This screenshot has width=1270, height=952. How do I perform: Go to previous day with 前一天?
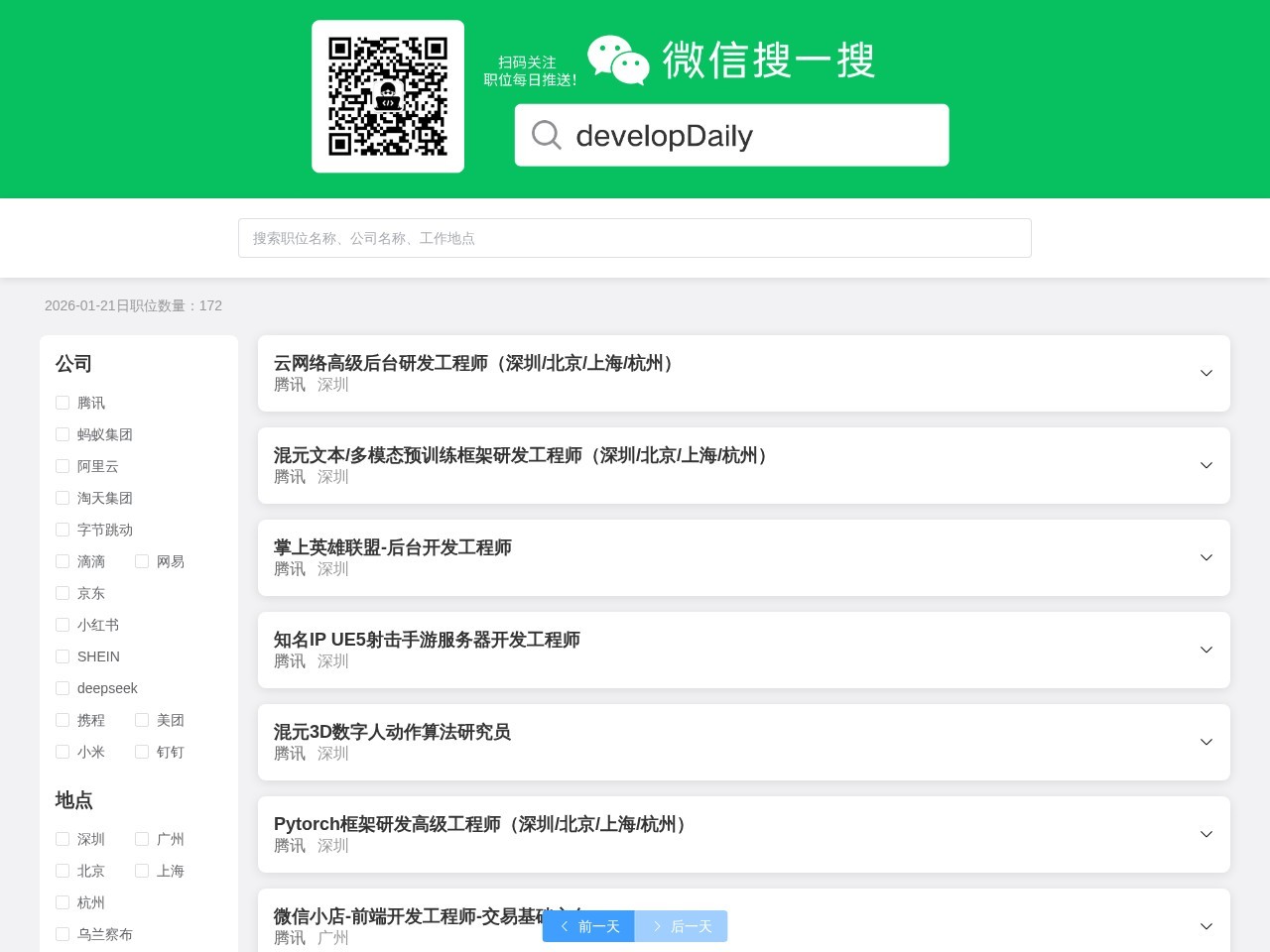click(x=588, y=926)
